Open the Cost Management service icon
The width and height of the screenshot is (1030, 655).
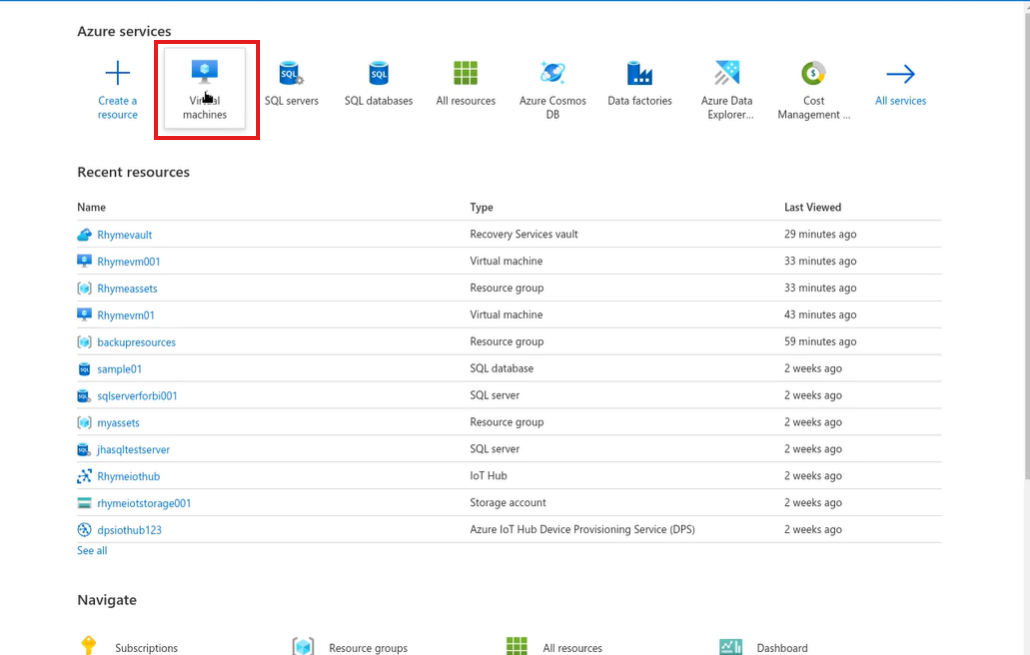(x=813, y=73)
